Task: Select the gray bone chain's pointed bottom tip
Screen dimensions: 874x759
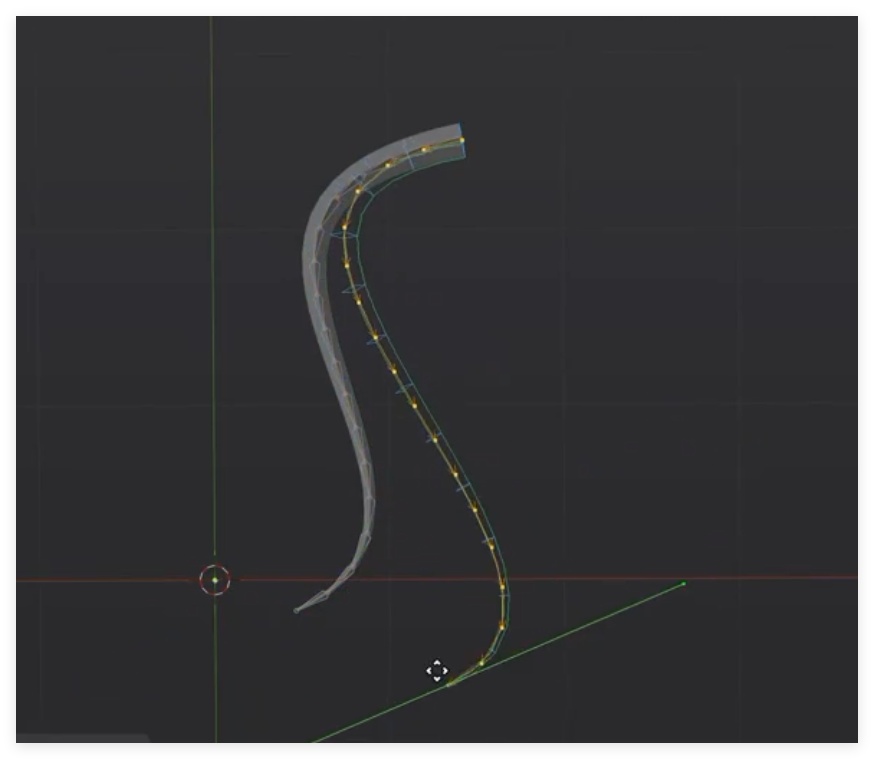Action: [297, 611]
